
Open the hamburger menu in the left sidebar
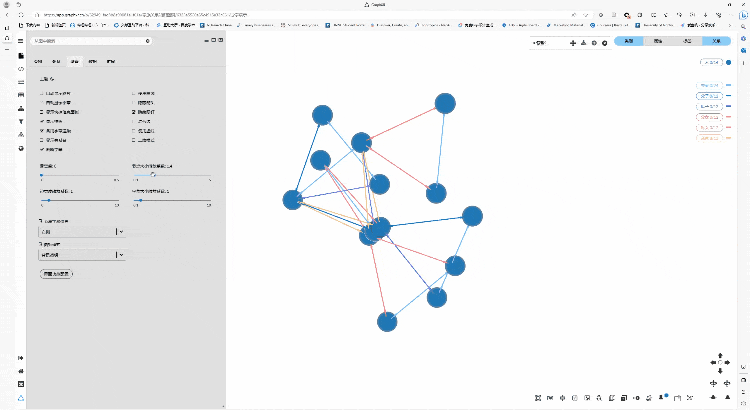tap(21, 41)
